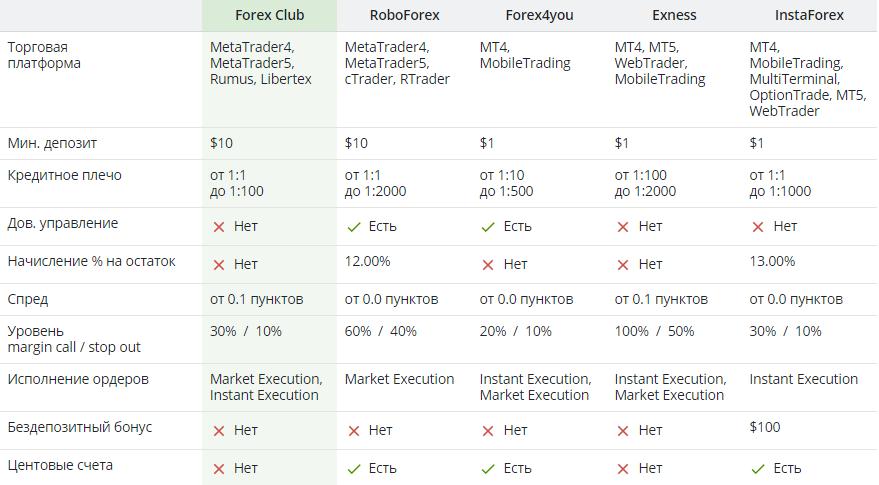
Task: Open the Exness broker header
Action: tap(673, 15)
